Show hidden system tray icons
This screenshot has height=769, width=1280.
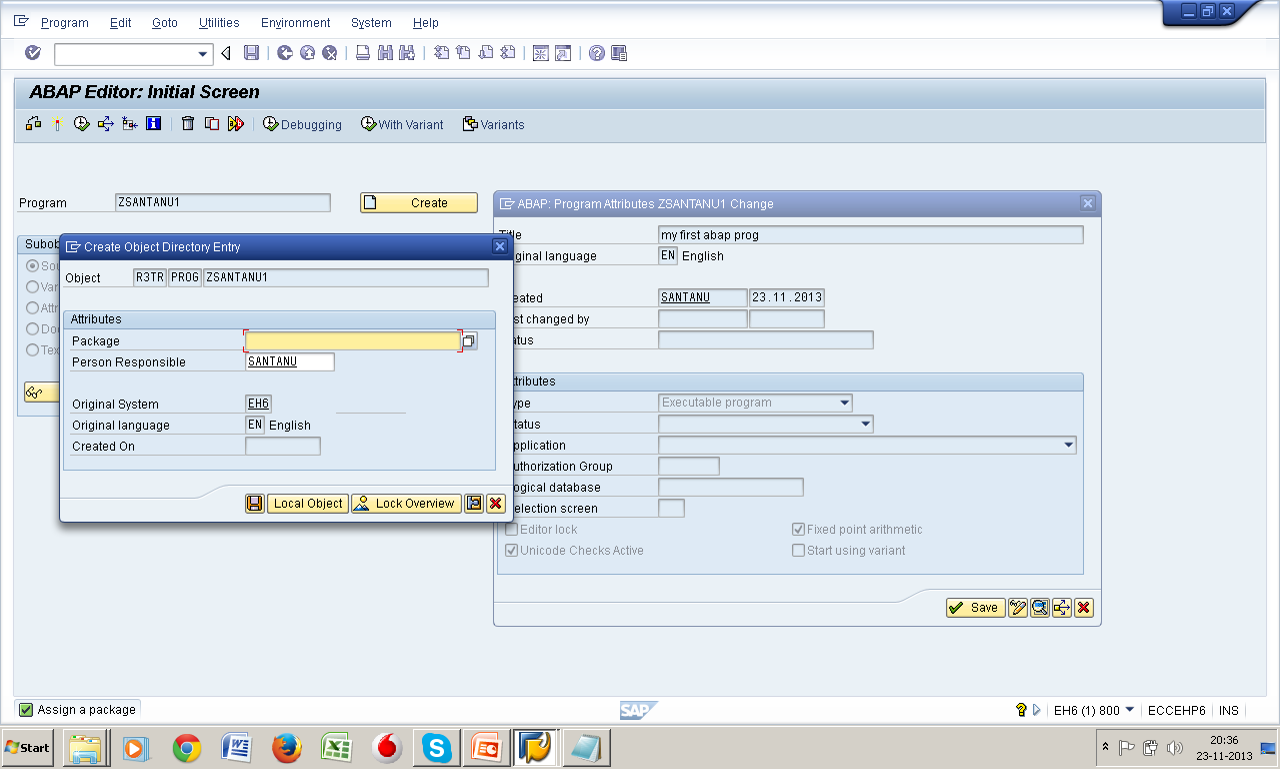(1105, 747)
